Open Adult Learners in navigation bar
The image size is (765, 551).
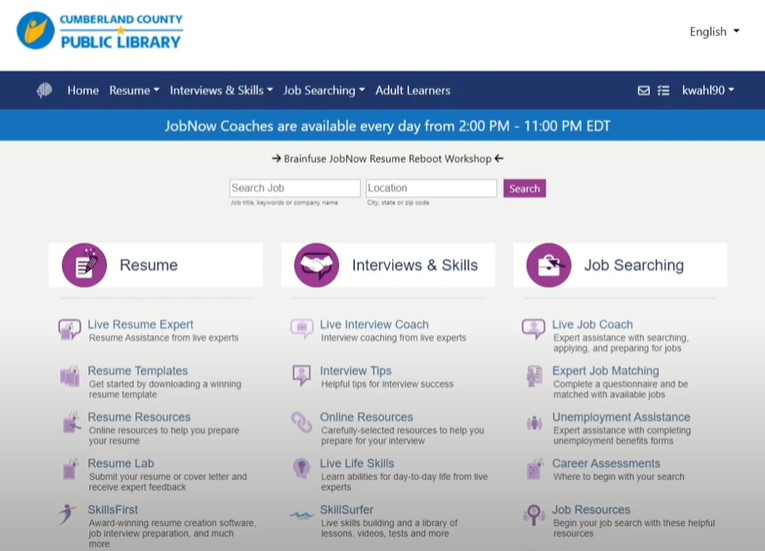click(412, 91)
